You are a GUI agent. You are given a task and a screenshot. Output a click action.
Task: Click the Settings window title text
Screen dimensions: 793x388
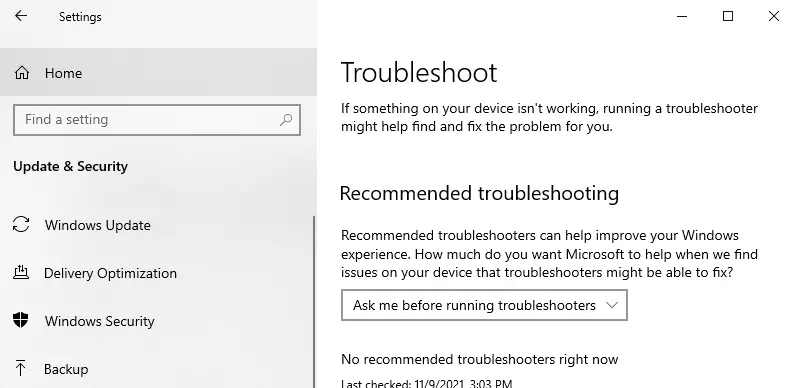pos(80,17)
